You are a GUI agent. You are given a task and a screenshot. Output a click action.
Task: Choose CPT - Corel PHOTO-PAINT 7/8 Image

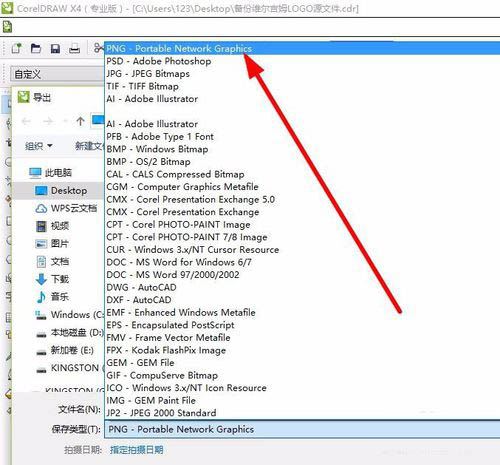[x=187, y=237]
